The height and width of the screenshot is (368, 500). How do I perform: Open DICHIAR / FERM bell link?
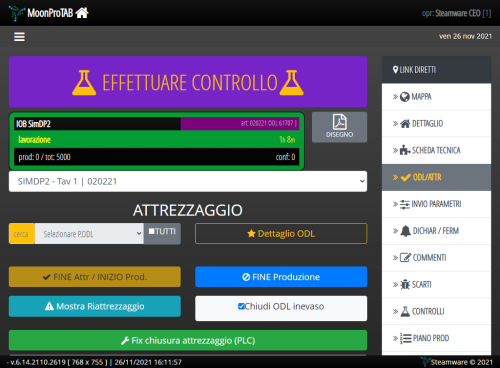pyautogui.click(x=436, y=231)
